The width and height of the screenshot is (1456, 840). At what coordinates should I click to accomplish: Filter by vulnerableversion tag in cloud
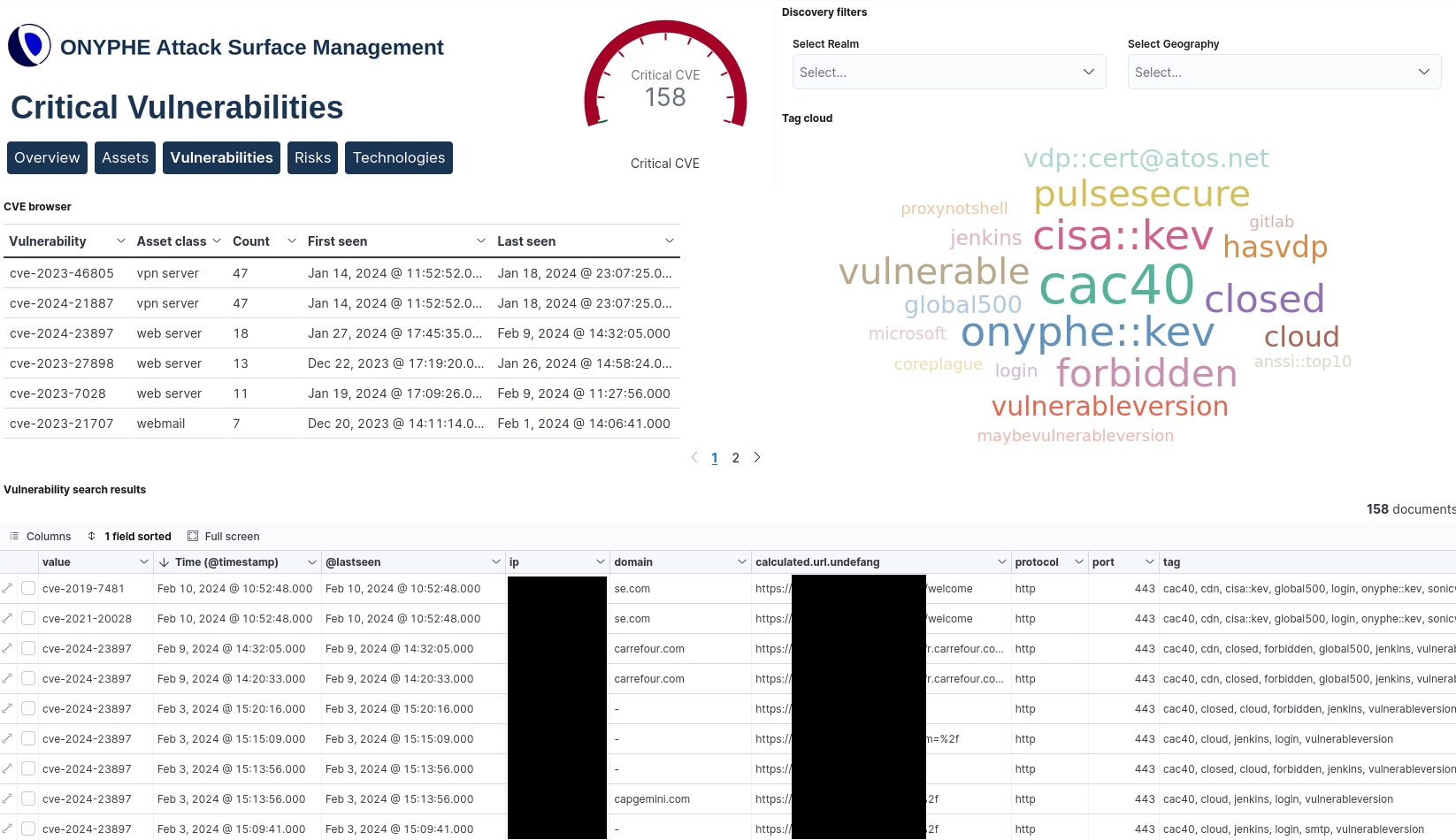(1109, 406)
